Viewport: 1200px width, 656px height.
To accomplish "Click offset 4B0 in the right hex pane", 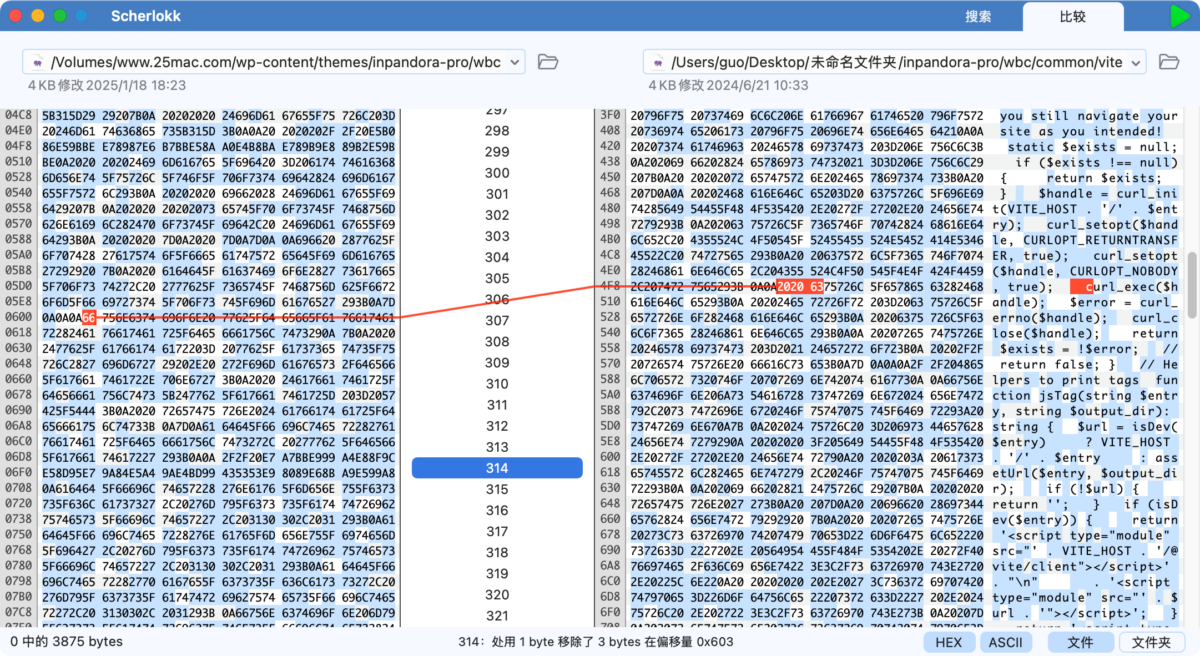I will (x=609, y=240).
